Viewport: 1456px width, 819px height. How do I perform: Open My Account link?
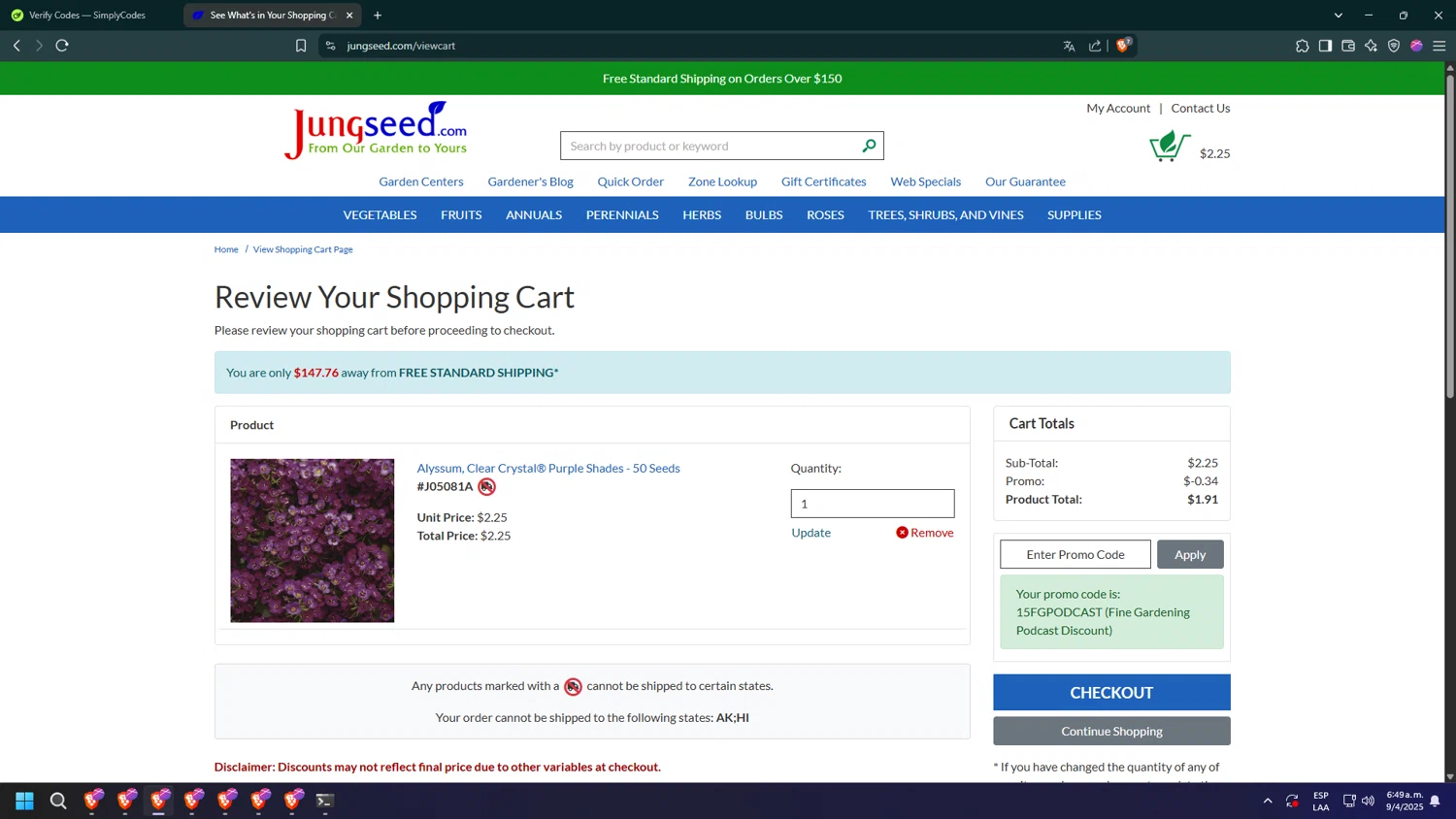tap(1118, 108)
